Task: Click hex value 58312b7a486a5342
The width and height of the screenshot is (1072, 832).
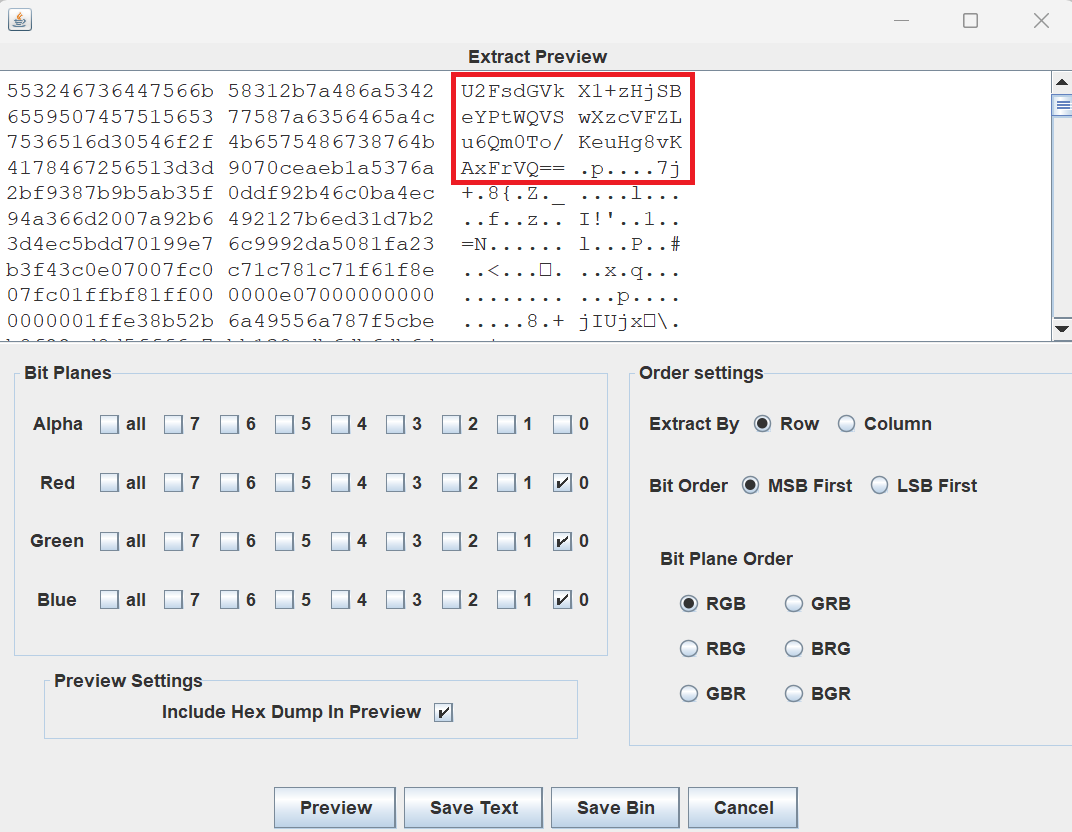Action: (x=331, y=91)
